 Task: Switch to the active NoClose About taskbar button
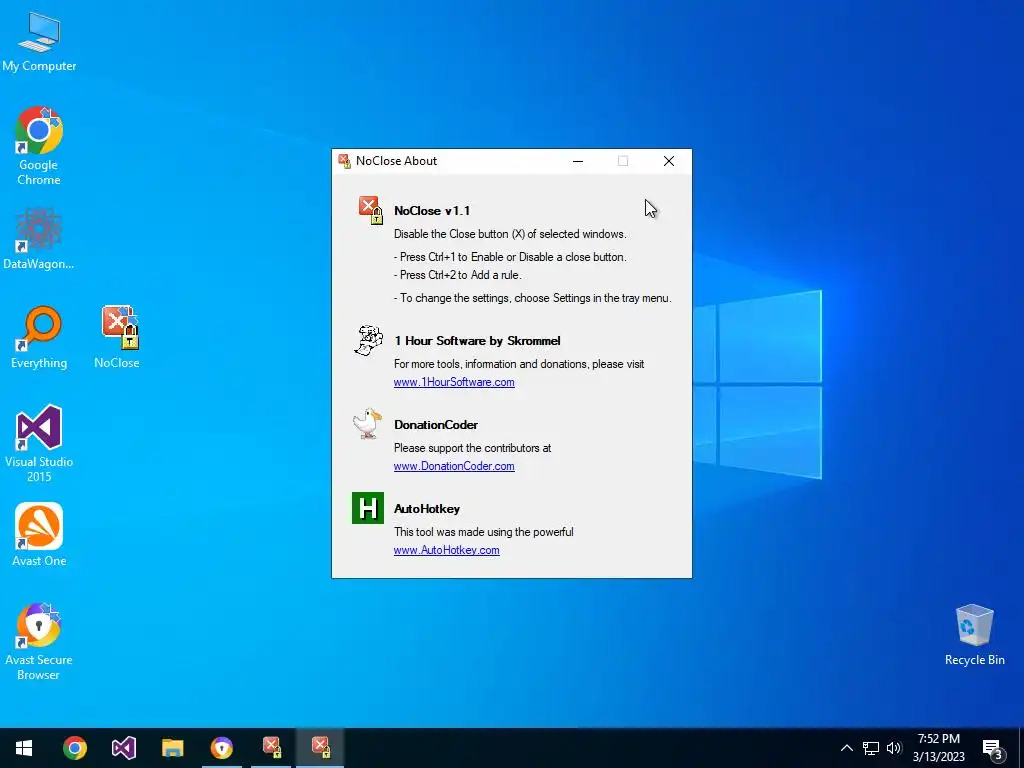coord(320,748)
